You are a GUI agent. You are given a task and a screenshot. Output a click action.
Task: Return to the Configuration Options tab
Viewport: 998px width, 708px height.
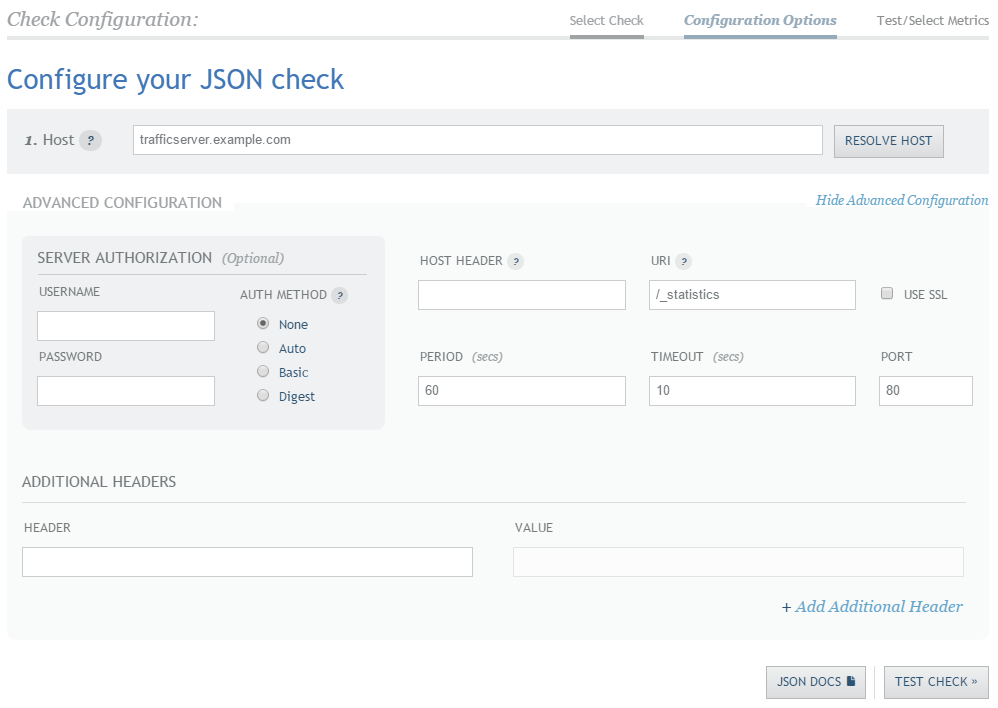(760, 19)
